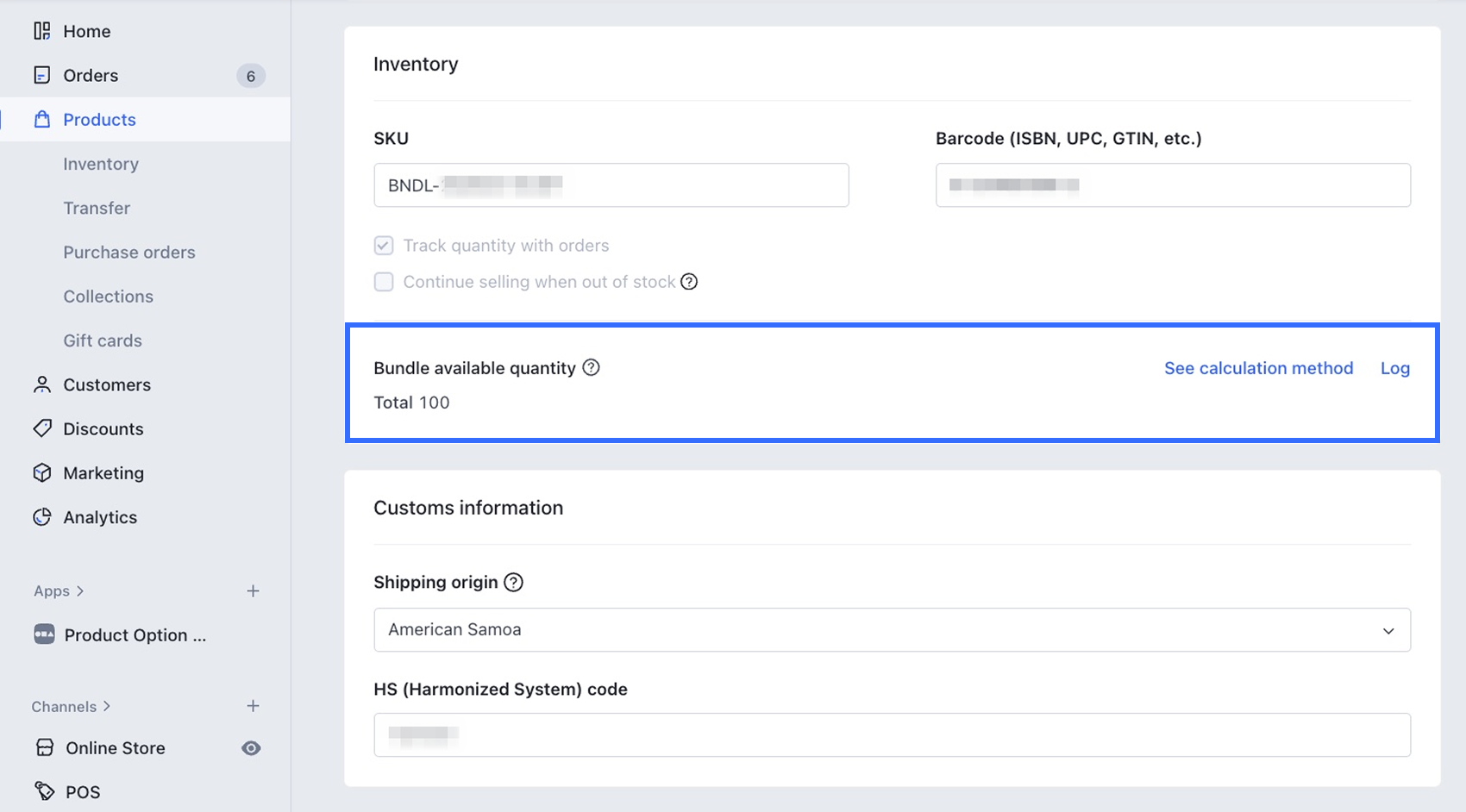
Task: Click See calculation method link
Action: (1258, 368)
